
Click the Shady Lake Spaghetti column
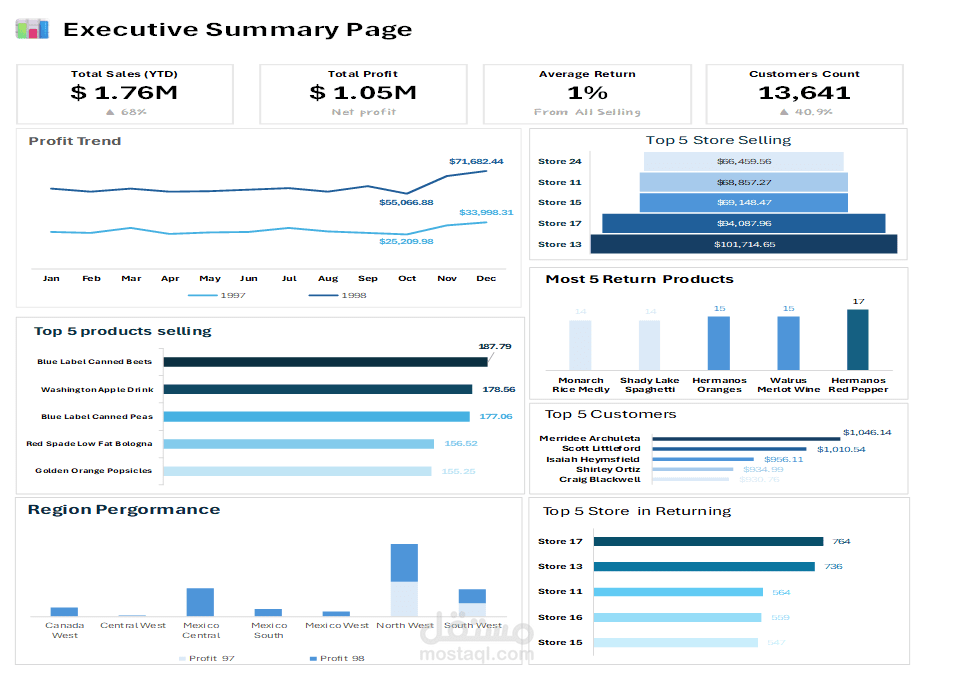[x=650, y=345]
